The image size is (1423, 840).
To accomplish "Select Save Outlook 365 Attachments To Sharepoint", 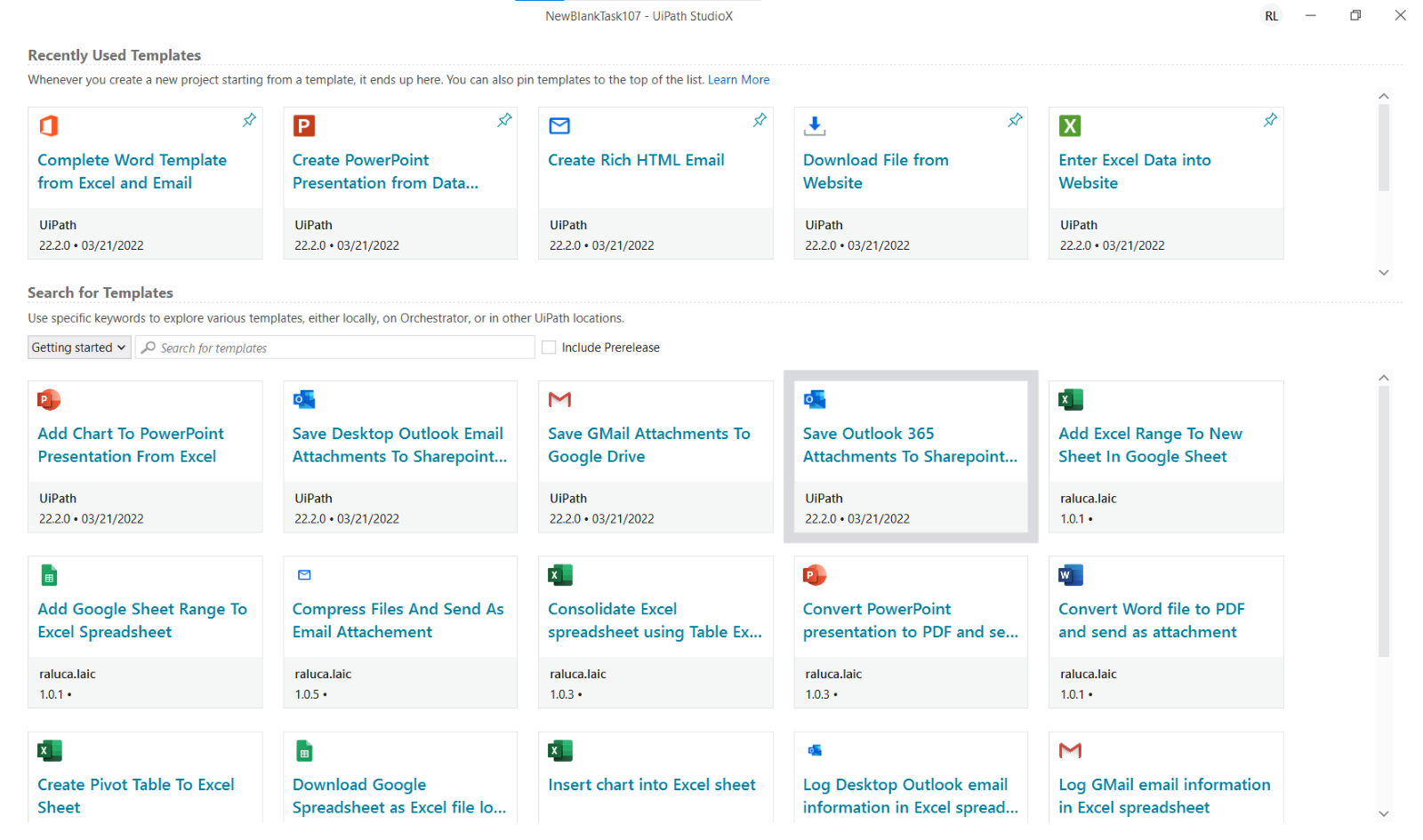I will pos(910,445).
